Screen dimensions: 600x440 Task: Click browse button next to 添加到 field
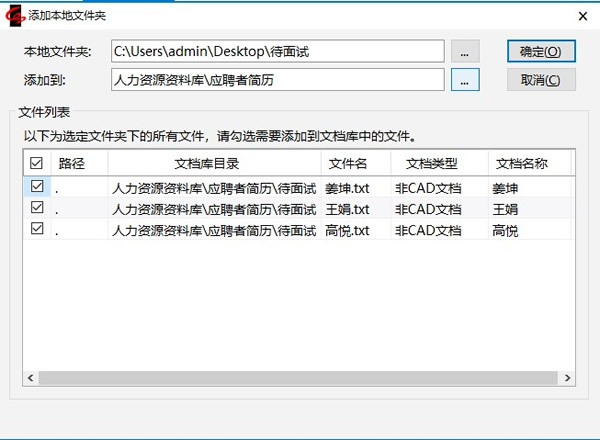coord(466,79)
